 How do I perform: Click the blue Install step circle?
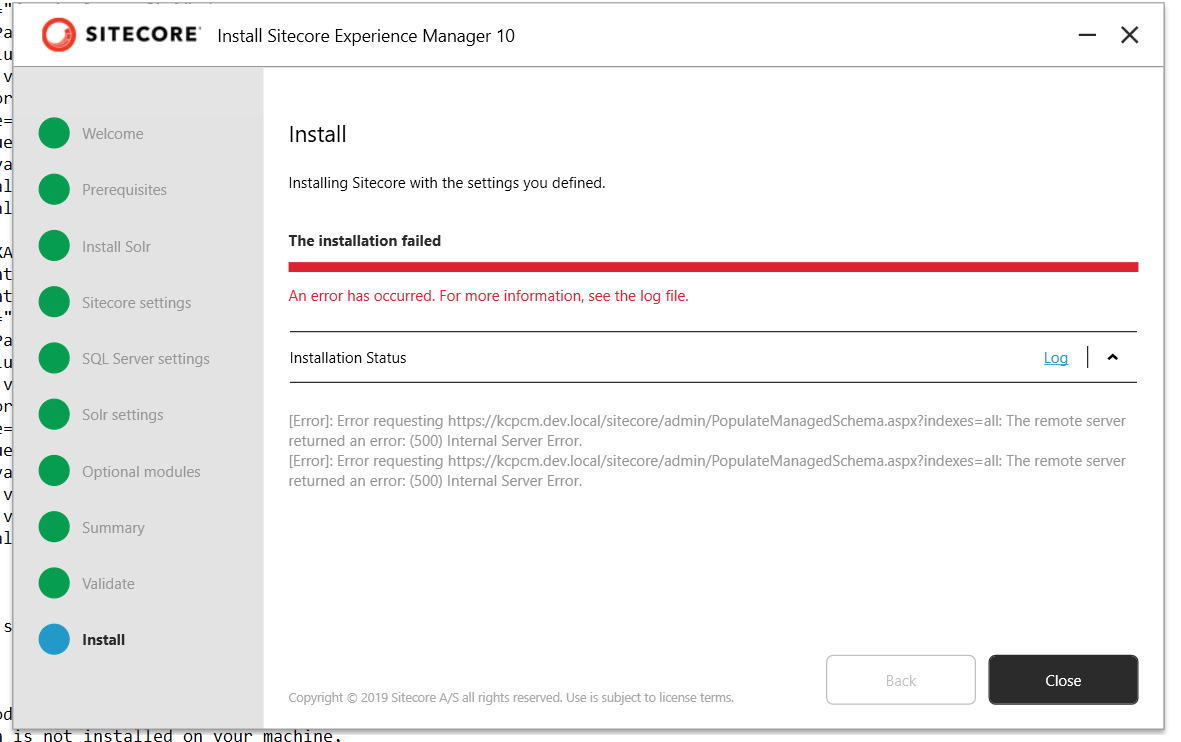coord(54,640)
